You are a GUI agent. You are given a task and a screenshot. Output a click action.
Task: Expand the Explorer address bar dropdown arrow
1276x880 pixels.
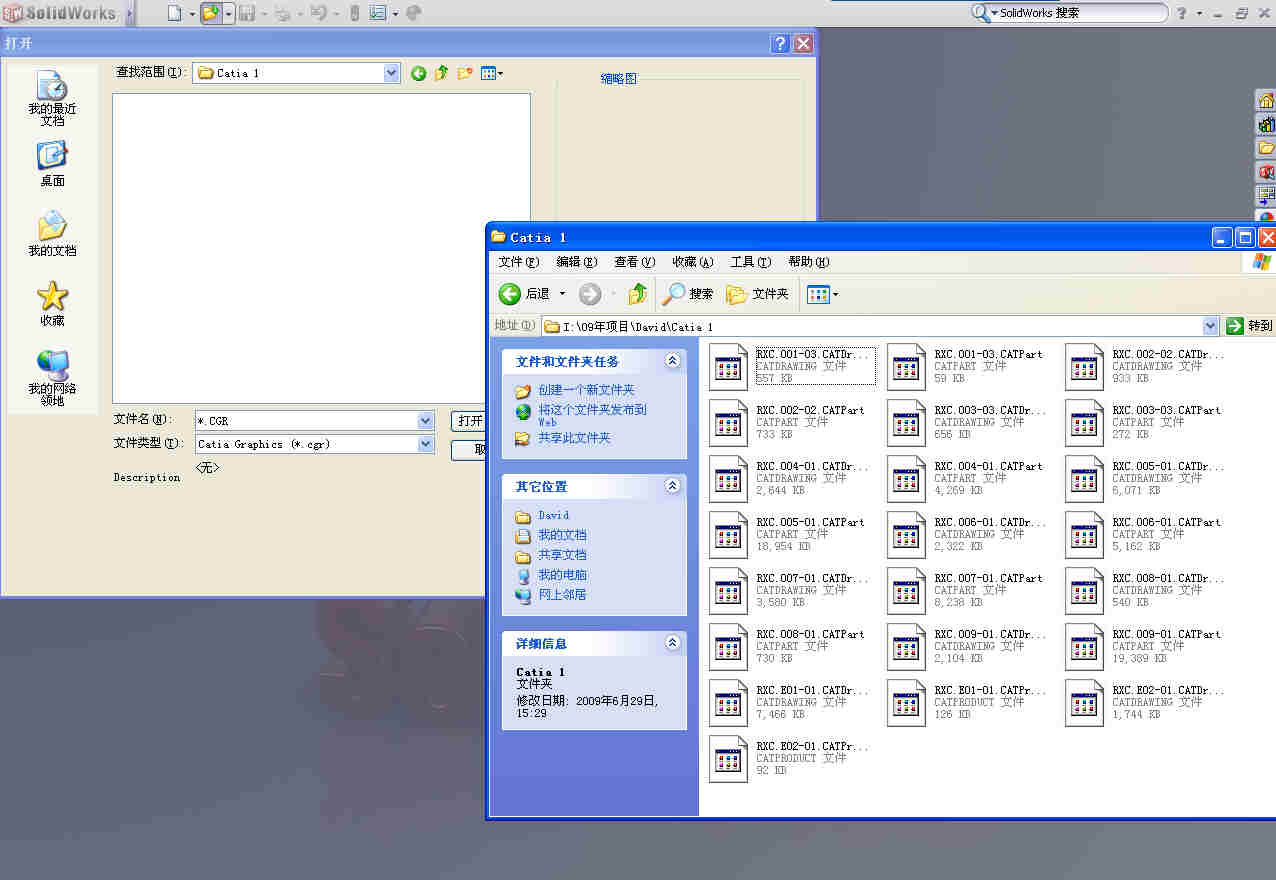pyautogui.click(x=1211, y=326)
